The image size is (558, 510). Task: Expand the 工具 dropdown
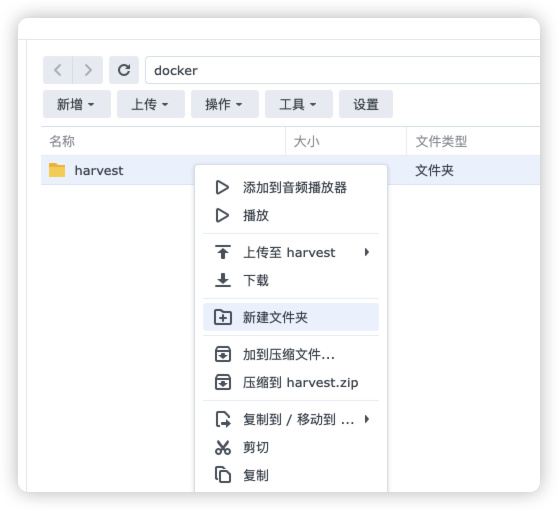tap(299, 104)
